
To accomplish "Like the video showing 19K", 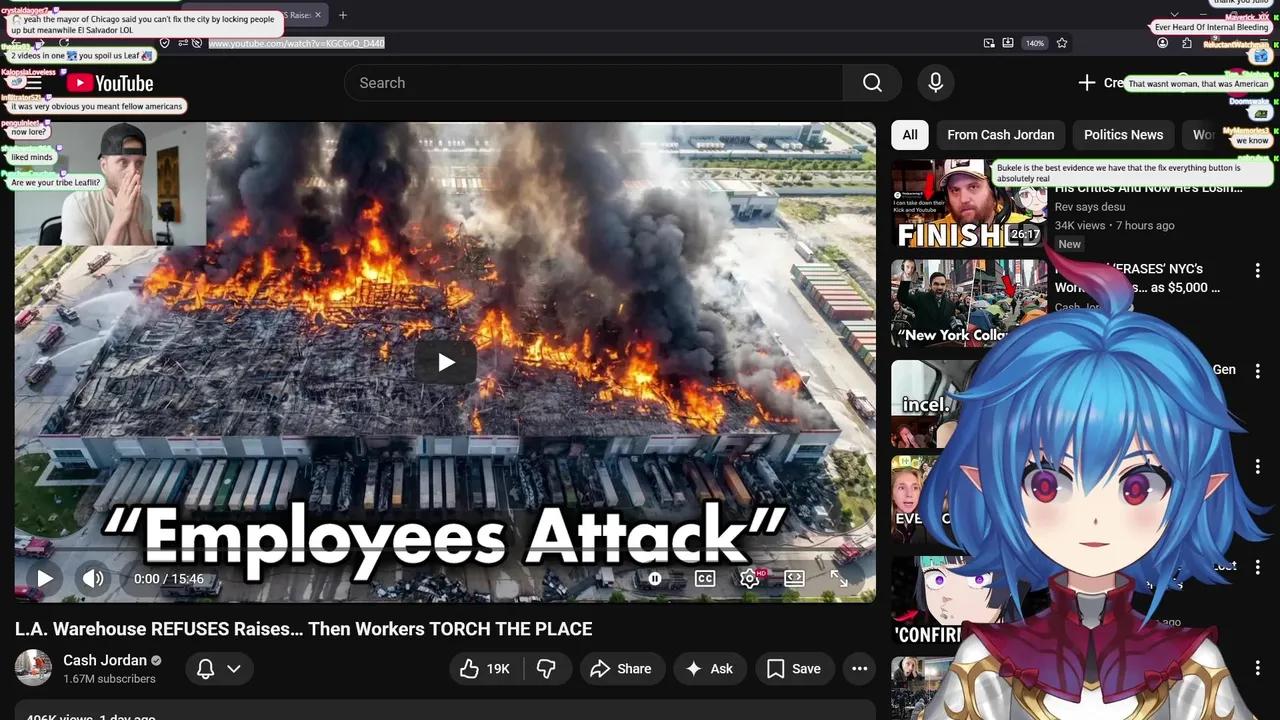I will tap(485, 669).
